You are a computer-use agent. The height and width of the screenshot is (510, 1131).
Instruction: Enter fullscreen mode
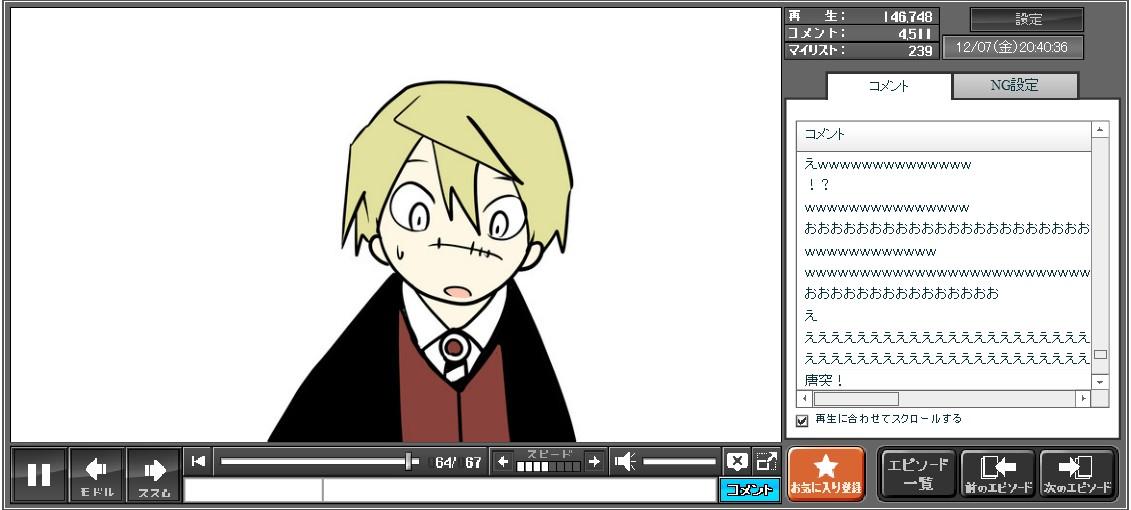click(766, 461)
